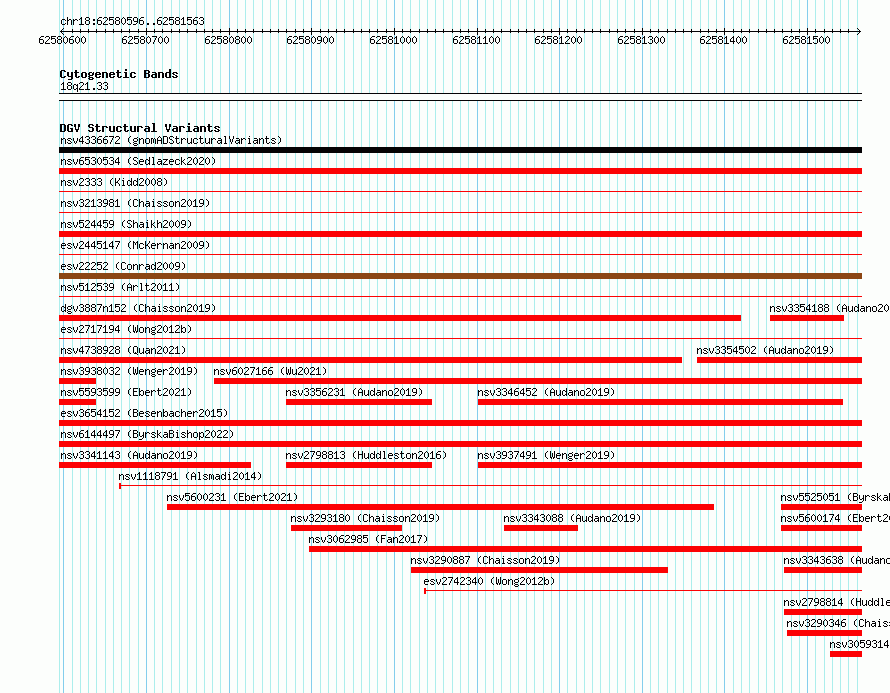Select nsv3938032 (Wenger2019) label
This screenshot has width=890, height=693.
point(129,371)
